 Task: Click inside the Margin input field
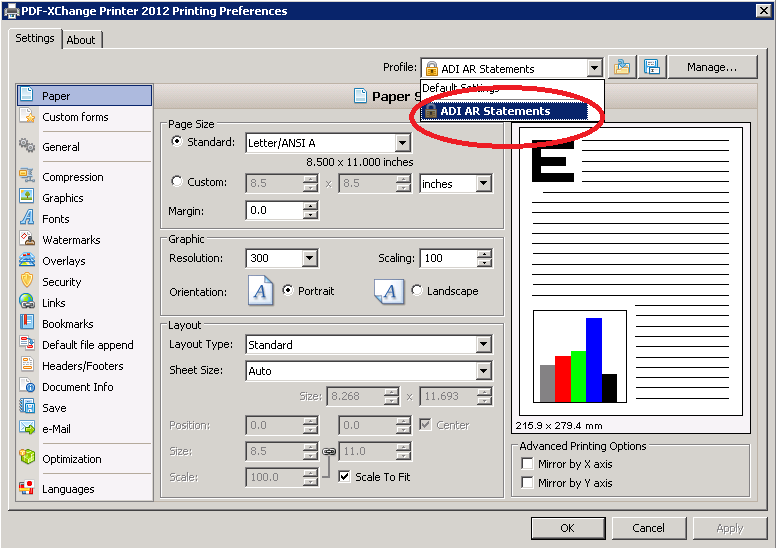pyautogui.click(x=274, y=211)
